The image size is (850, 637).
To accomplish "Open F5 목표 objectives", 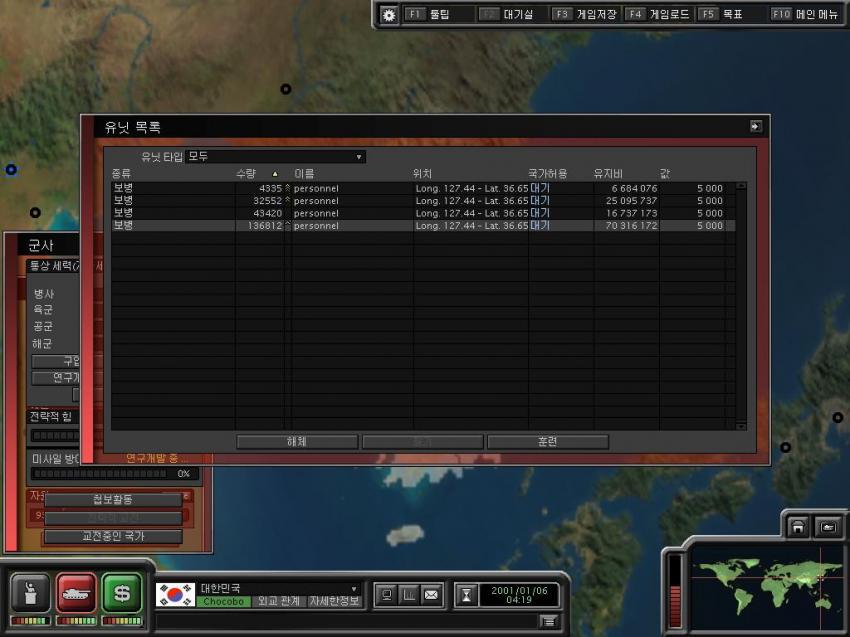I will [x=720, y=15].
